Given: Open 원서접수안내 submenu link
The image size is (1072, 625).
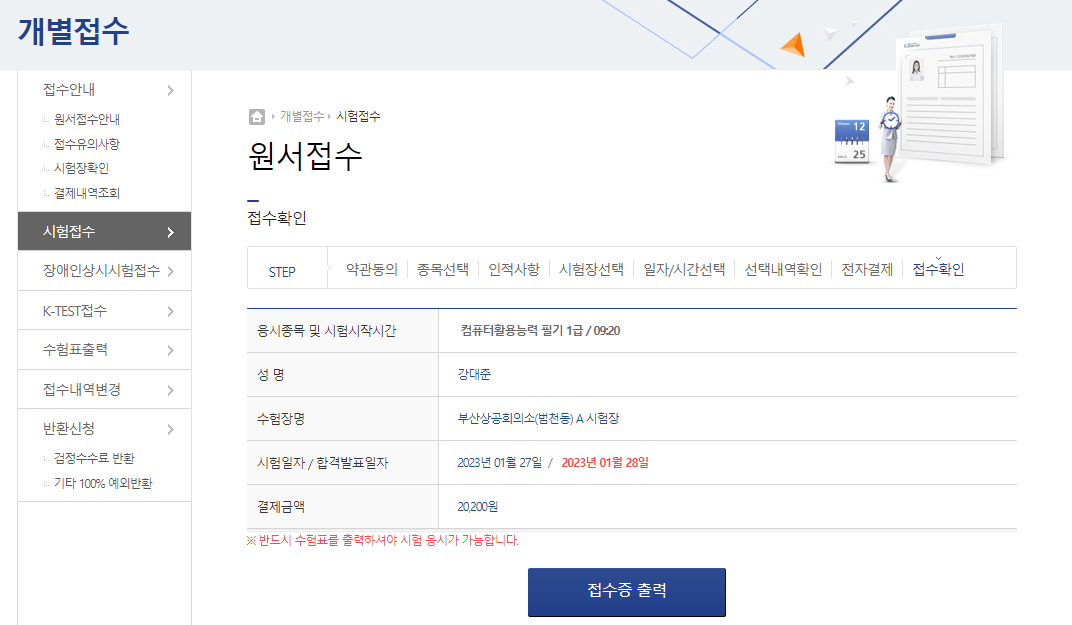Looking at the screenshot, I should pos(87,119).
